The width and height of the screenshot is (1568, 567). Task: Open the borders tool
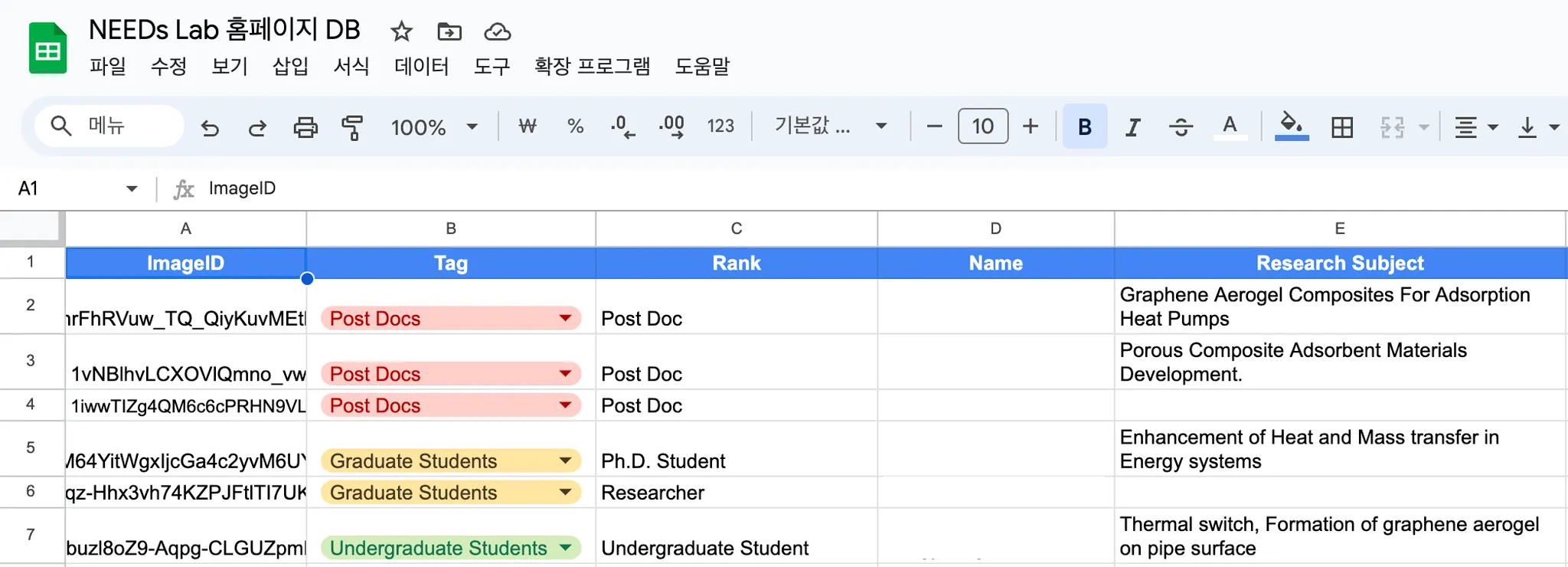point(1342,127)
